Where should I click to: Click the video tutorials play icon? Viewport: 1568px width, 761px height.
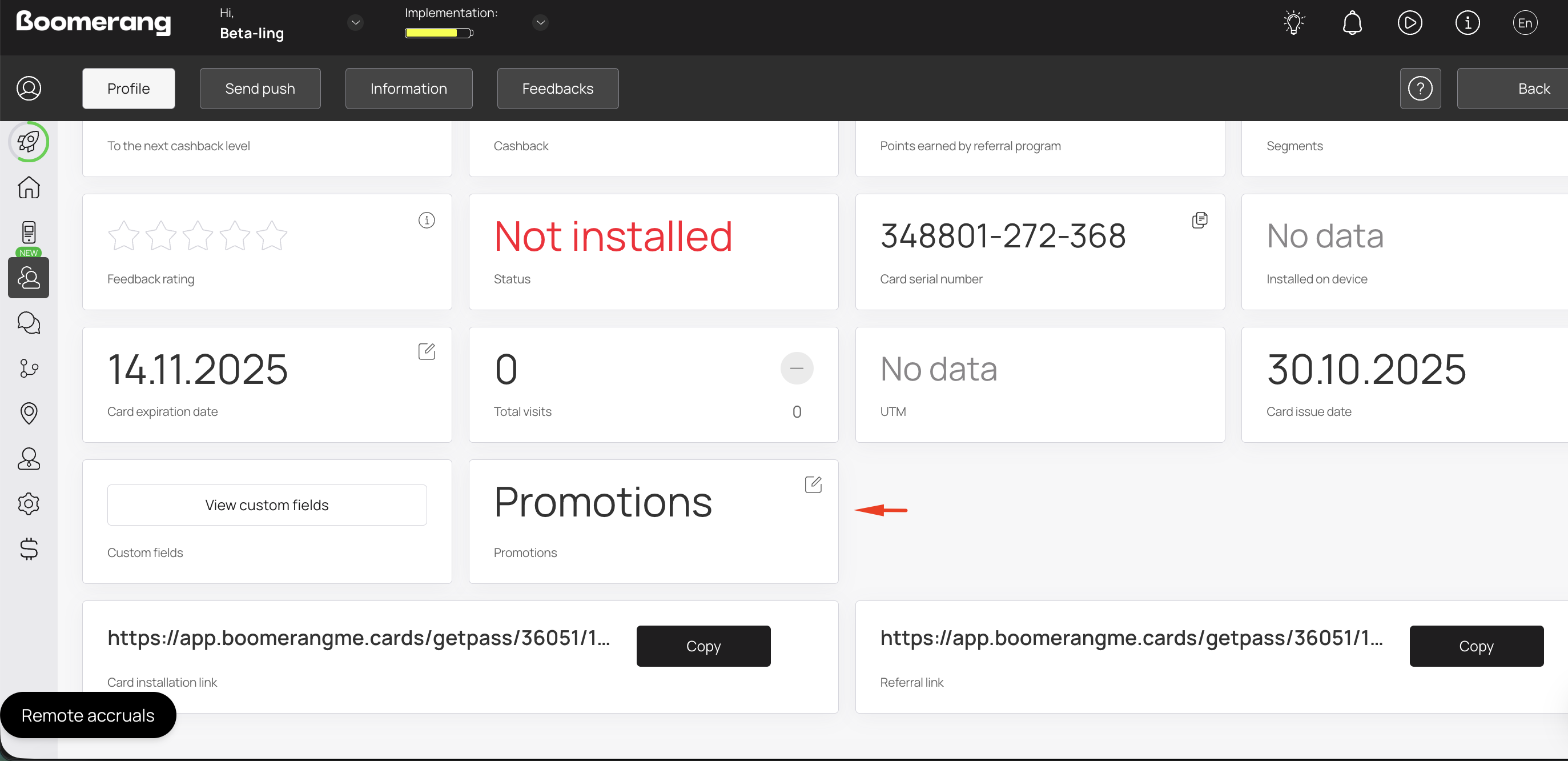pyautogui.click(x=1410, y=23)
